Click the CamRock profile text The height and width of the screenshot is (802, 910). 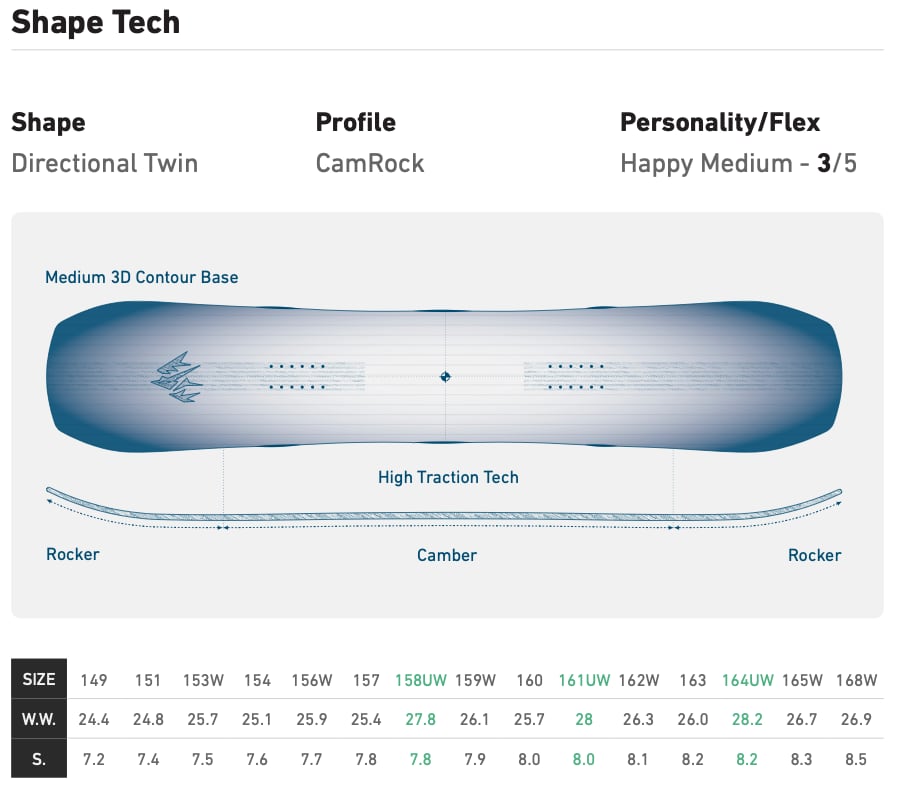370,163
